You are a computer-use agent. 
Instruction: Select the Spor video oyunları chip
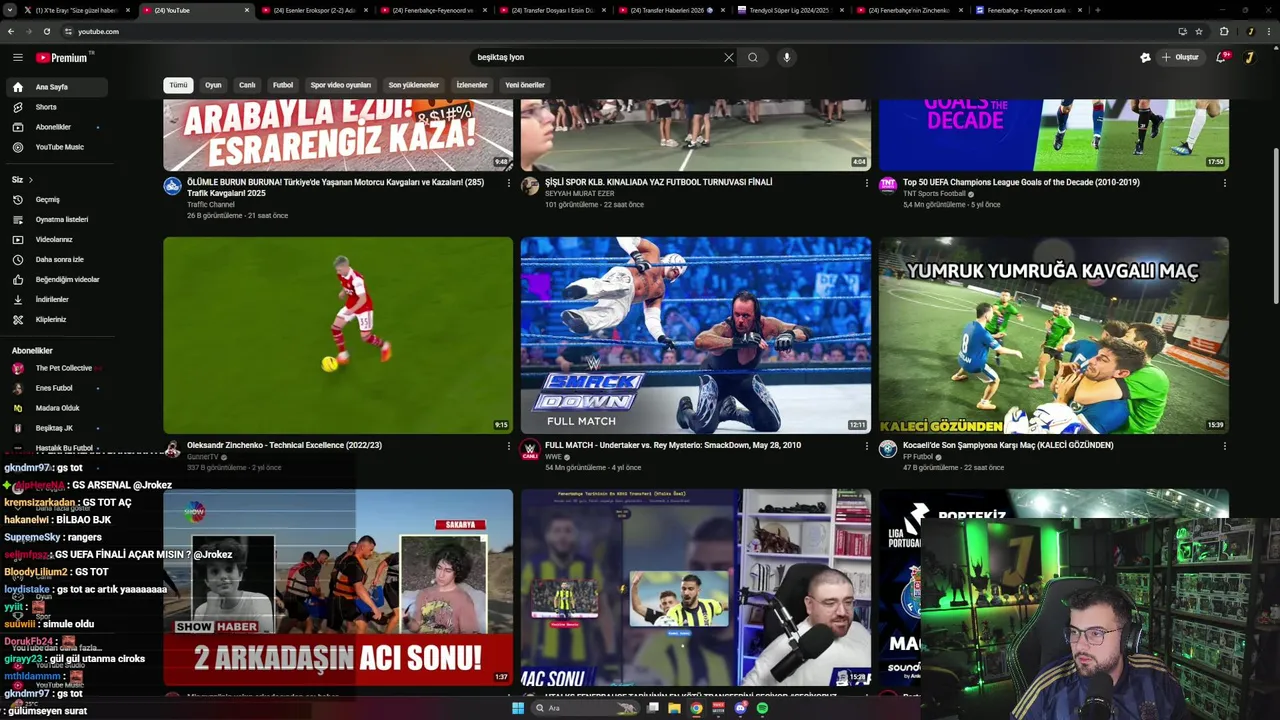[x=340, y=85]
